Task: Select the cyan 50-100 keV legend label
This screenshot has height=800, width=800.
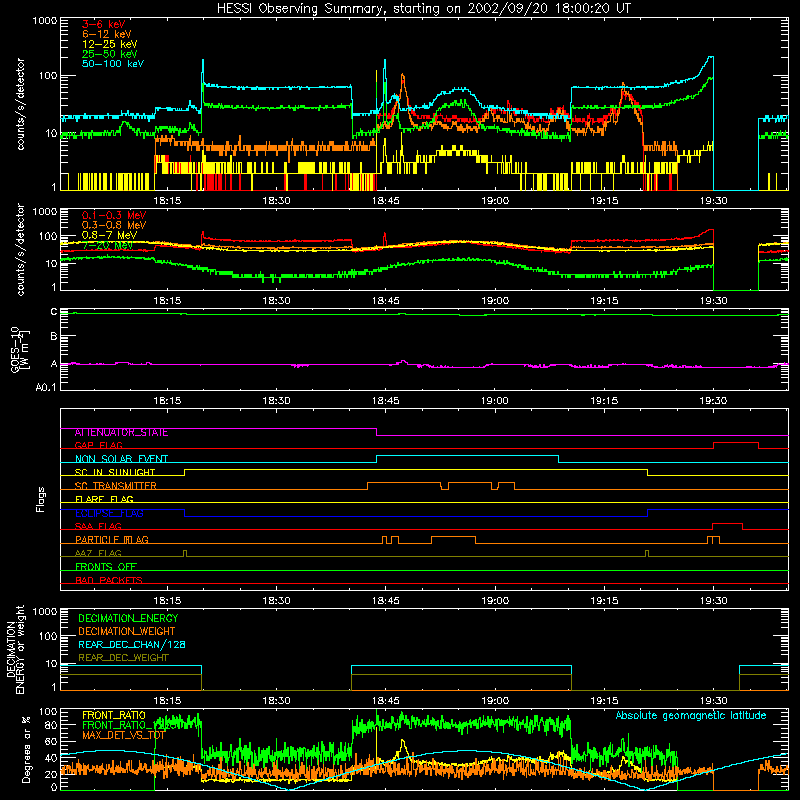Action: (x=113, y=64)
